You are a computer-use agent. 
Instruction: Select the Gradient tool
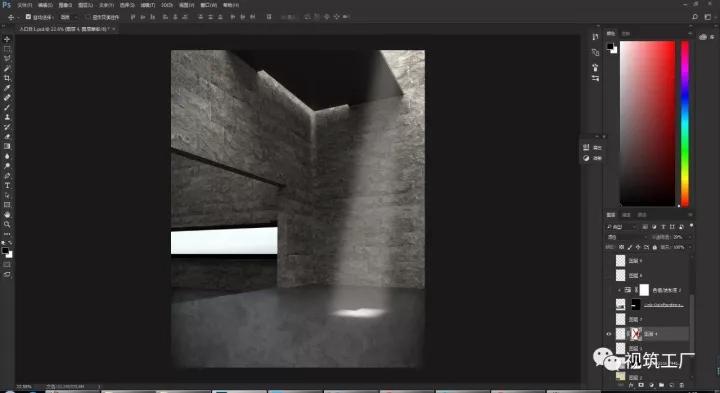(x=7, y=146)
